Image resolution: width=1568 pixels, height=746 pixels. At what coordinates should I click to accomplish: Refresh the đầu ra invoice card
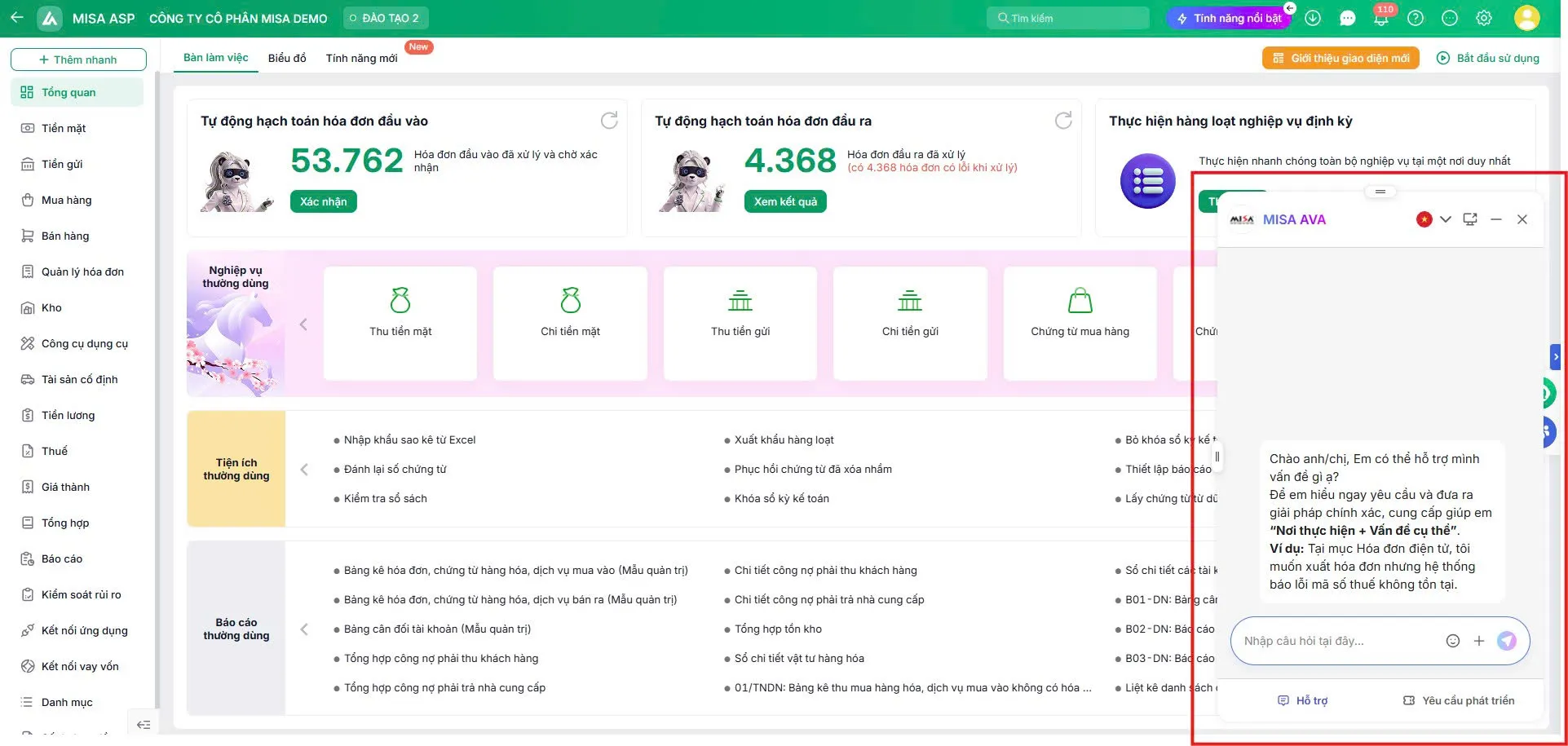[1063, 121]
